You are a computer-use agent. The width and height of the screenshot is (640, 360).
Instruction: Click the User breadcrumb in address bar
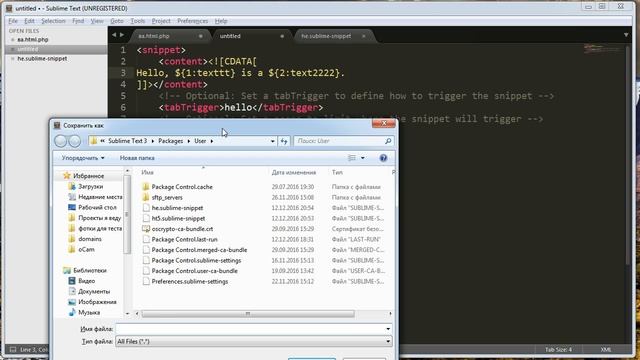(200, 141)
